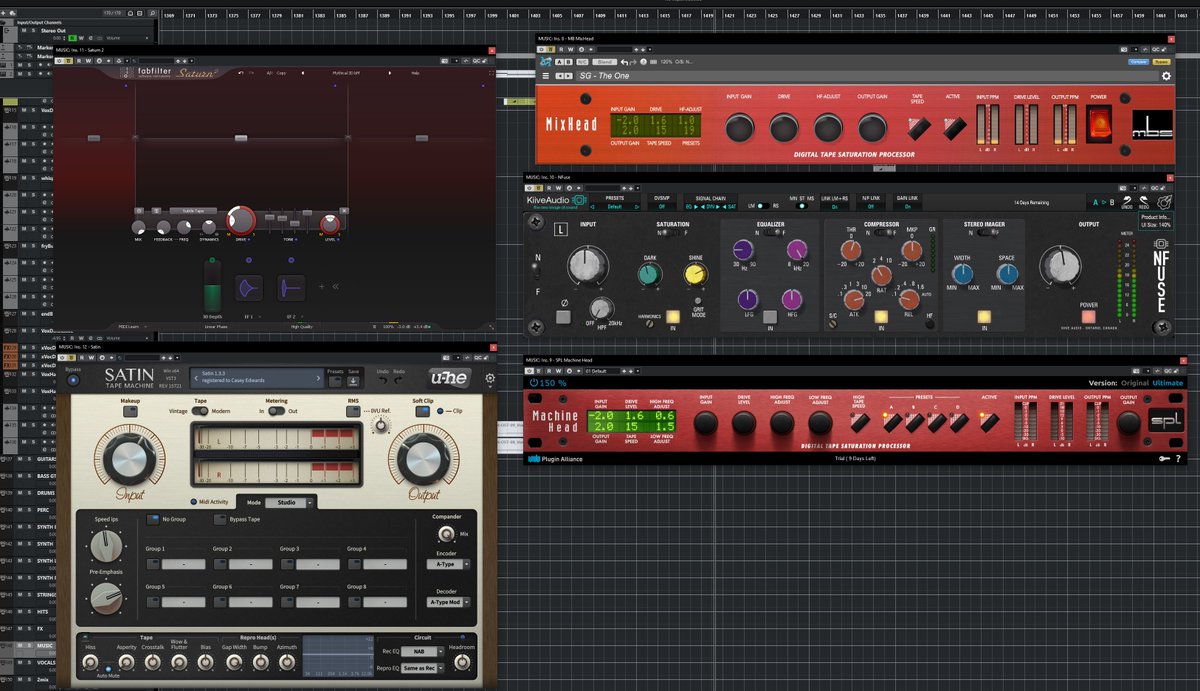The height and width of the screenshot is (691, 1200).
Task: Redo the last change in Satin
Action: coord(399,380)
